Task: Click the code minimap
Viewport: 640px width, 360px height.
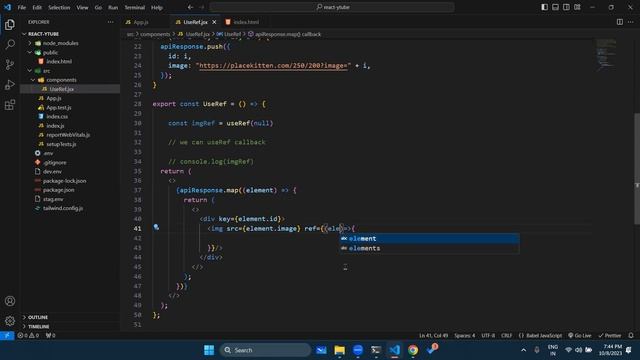Action: (x=606, y=55)
